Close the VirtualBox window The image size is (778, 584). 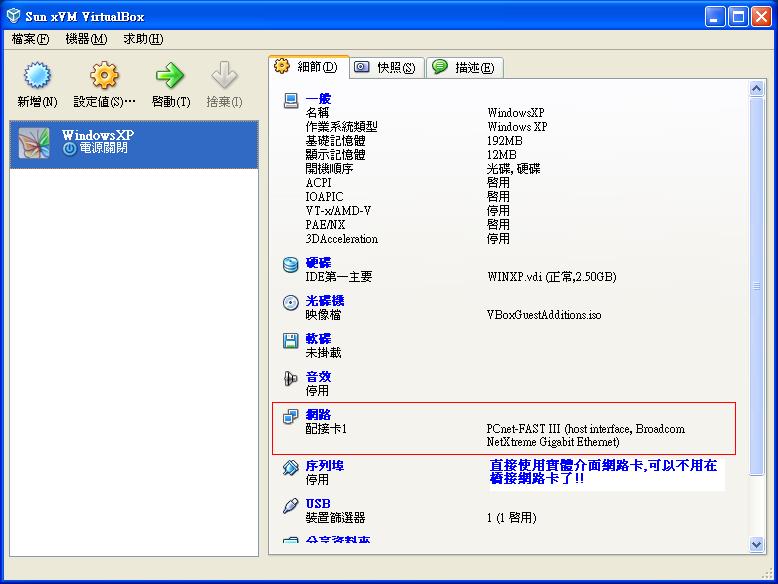[x=761, y=16]
